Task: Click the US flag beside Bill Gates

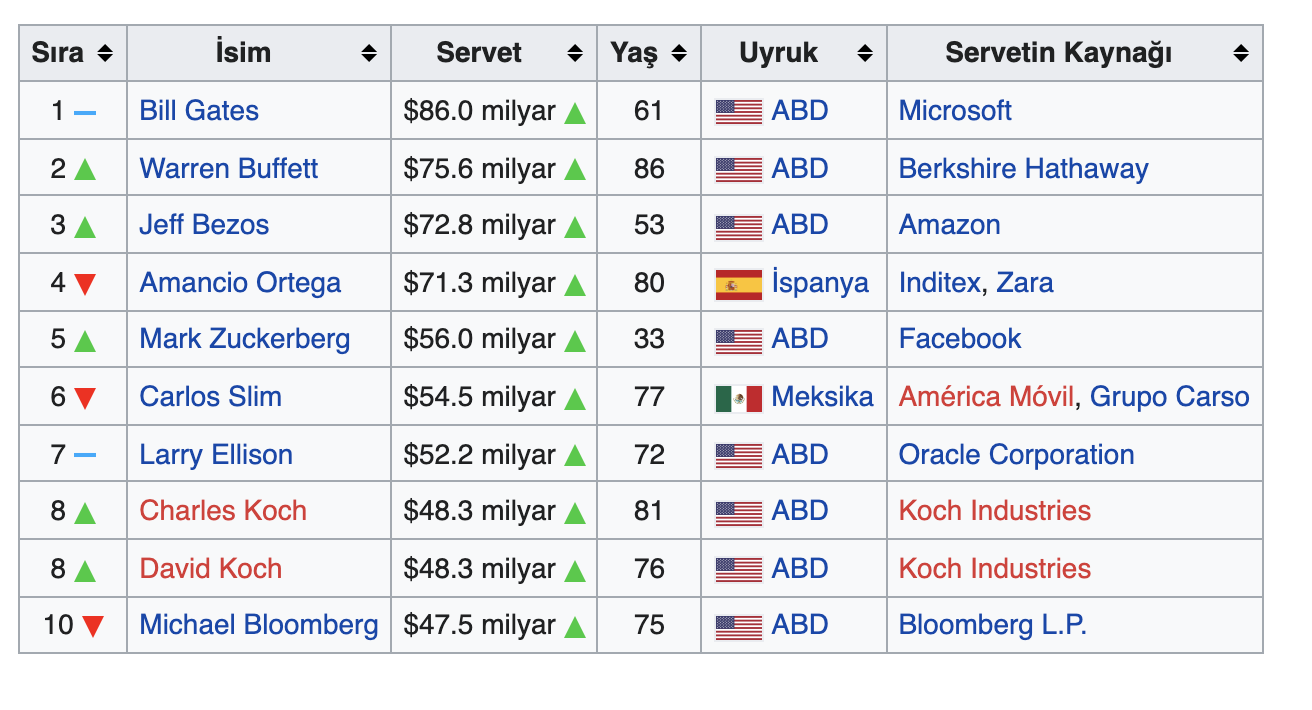Action: coord(738,112)
